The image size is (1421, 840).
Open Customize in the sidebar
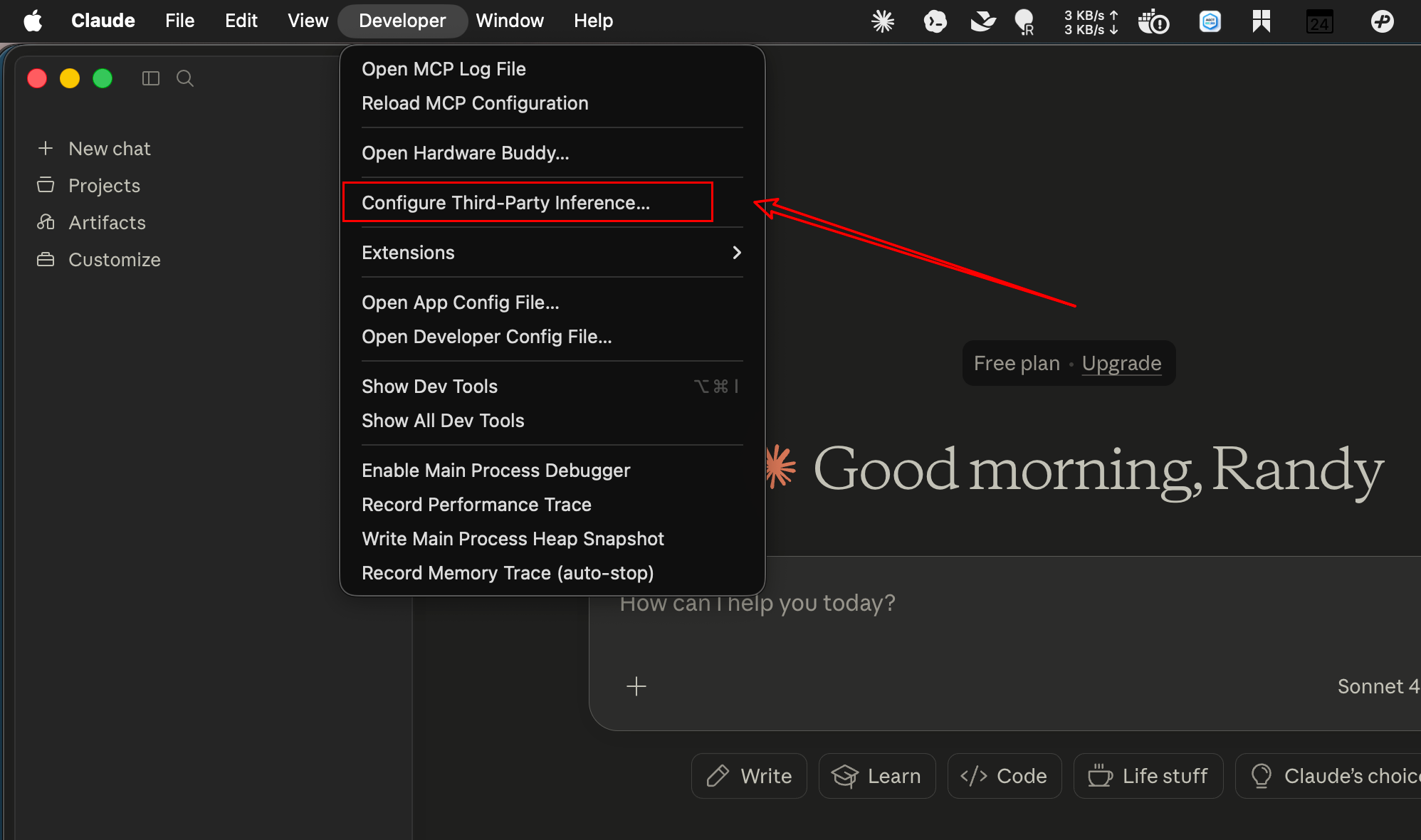[114, 259]
